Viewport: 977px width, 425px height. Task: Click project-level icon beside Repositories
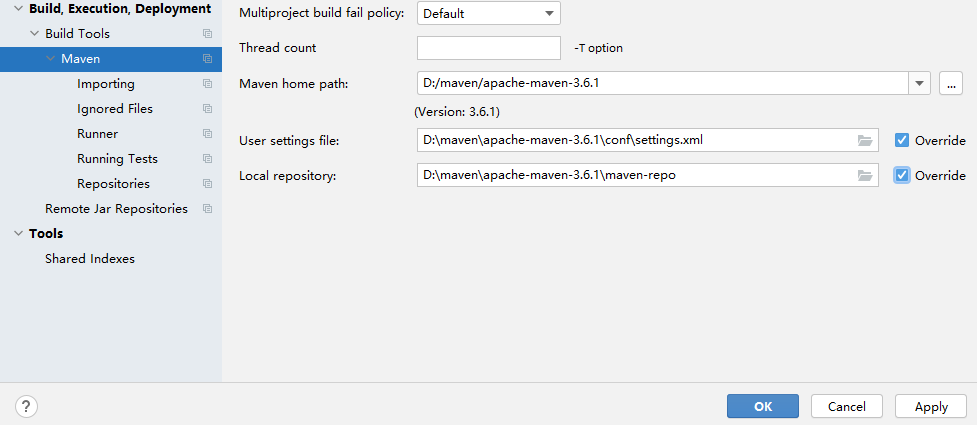click(208, 184)
